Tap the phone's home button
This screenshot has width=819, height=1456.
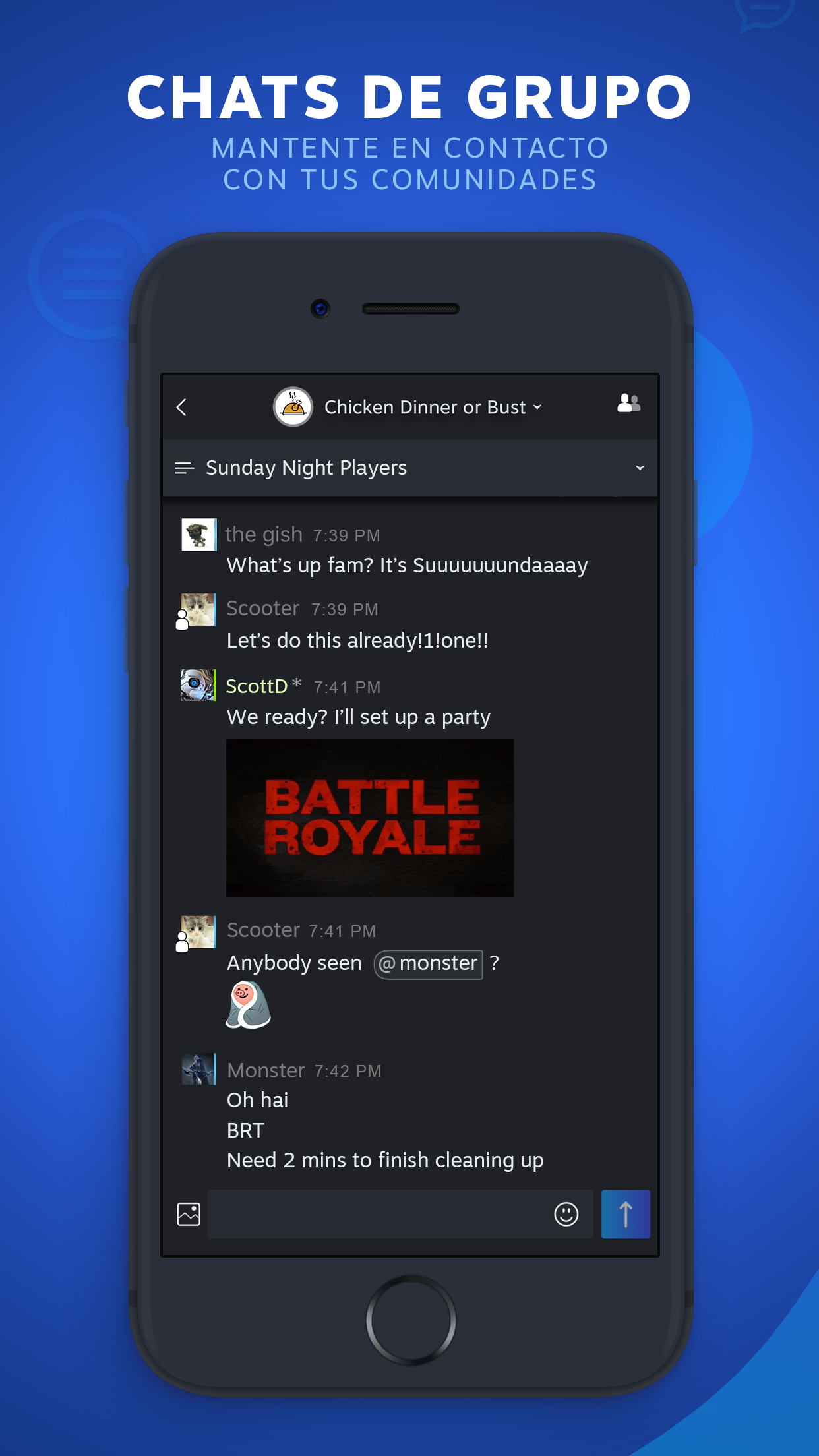click(411, 1320)
